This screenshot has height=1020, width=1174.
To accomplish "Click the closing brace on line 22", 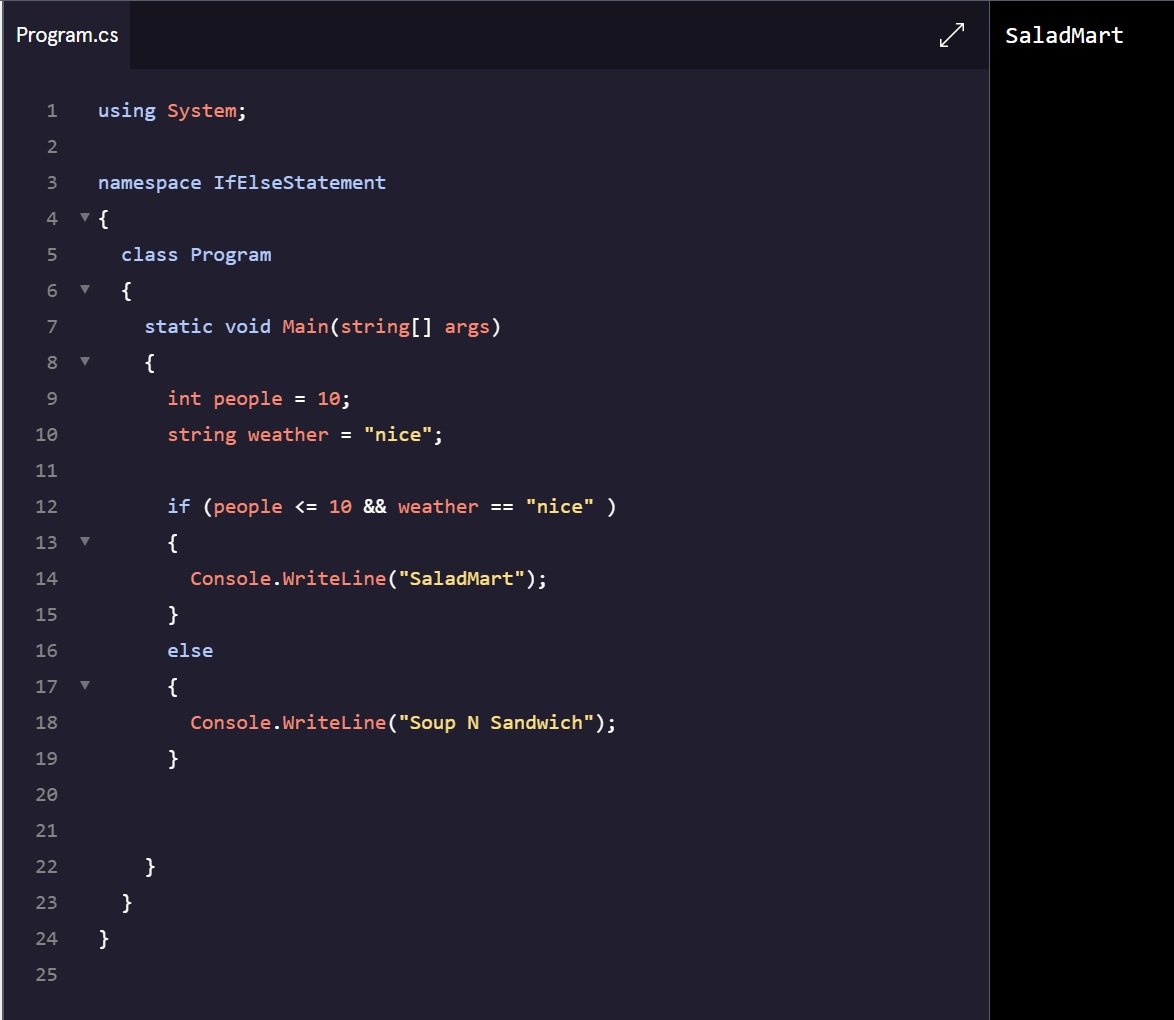I will [x=150, y=866].
